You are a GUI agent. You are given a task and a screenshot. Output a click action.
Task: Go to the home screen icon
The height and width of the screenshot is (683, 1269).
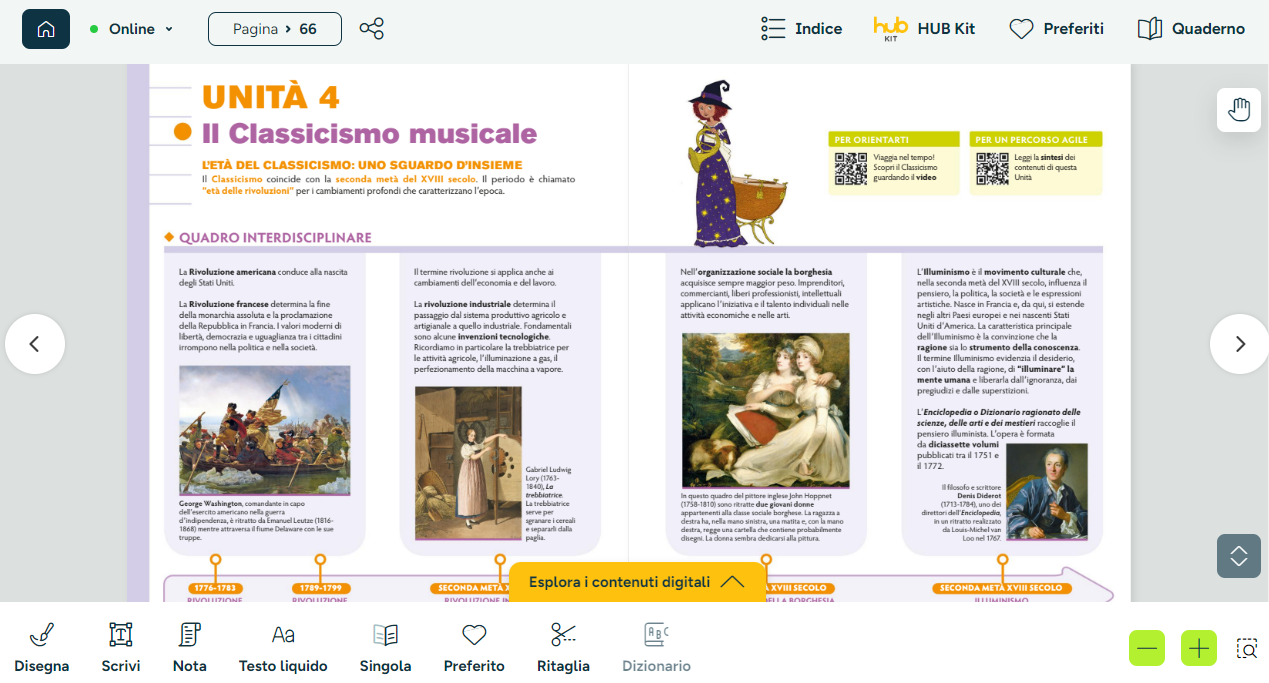tap(46, 29)
